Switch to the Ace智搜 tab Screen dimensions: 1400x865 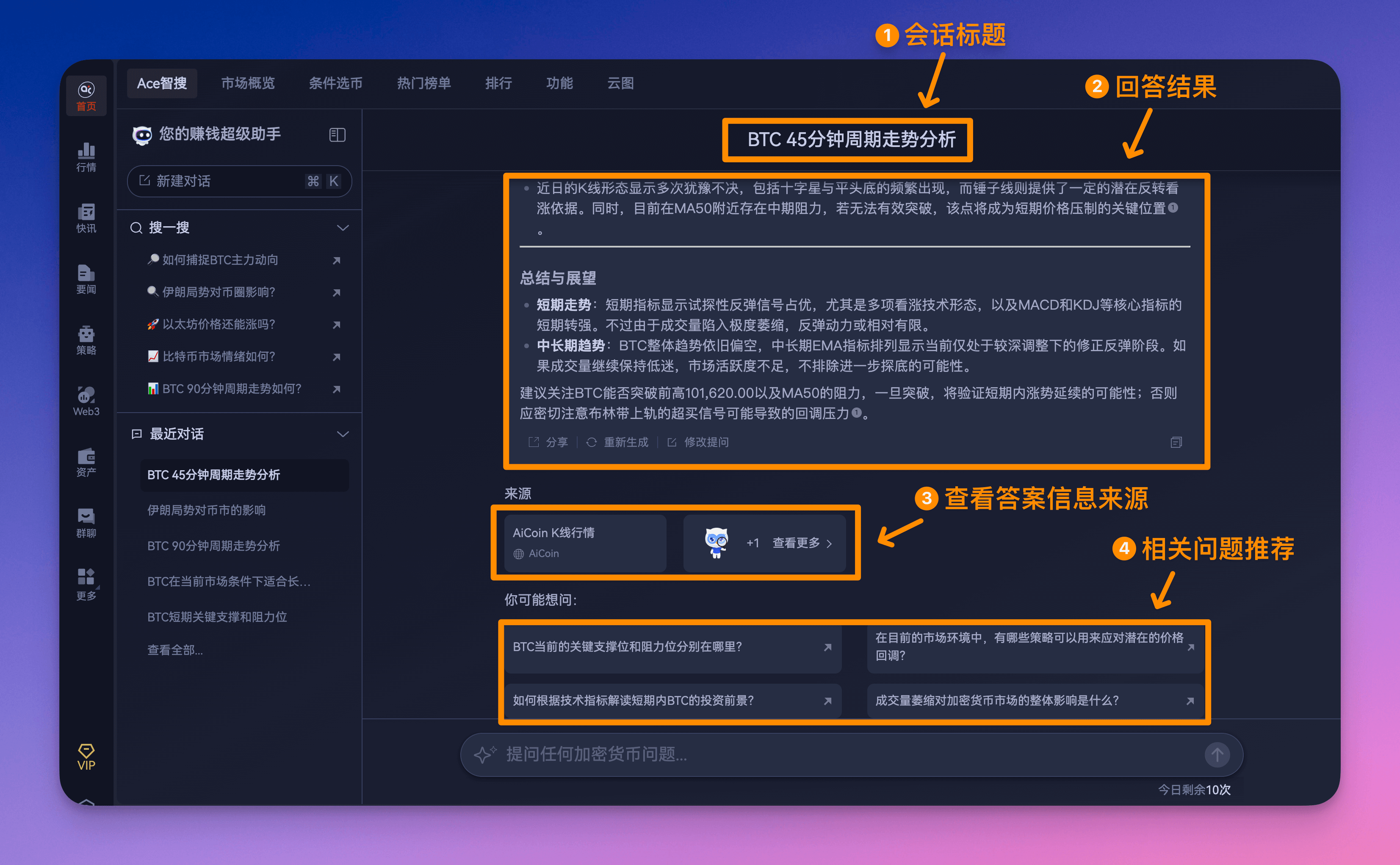(162, 83)
